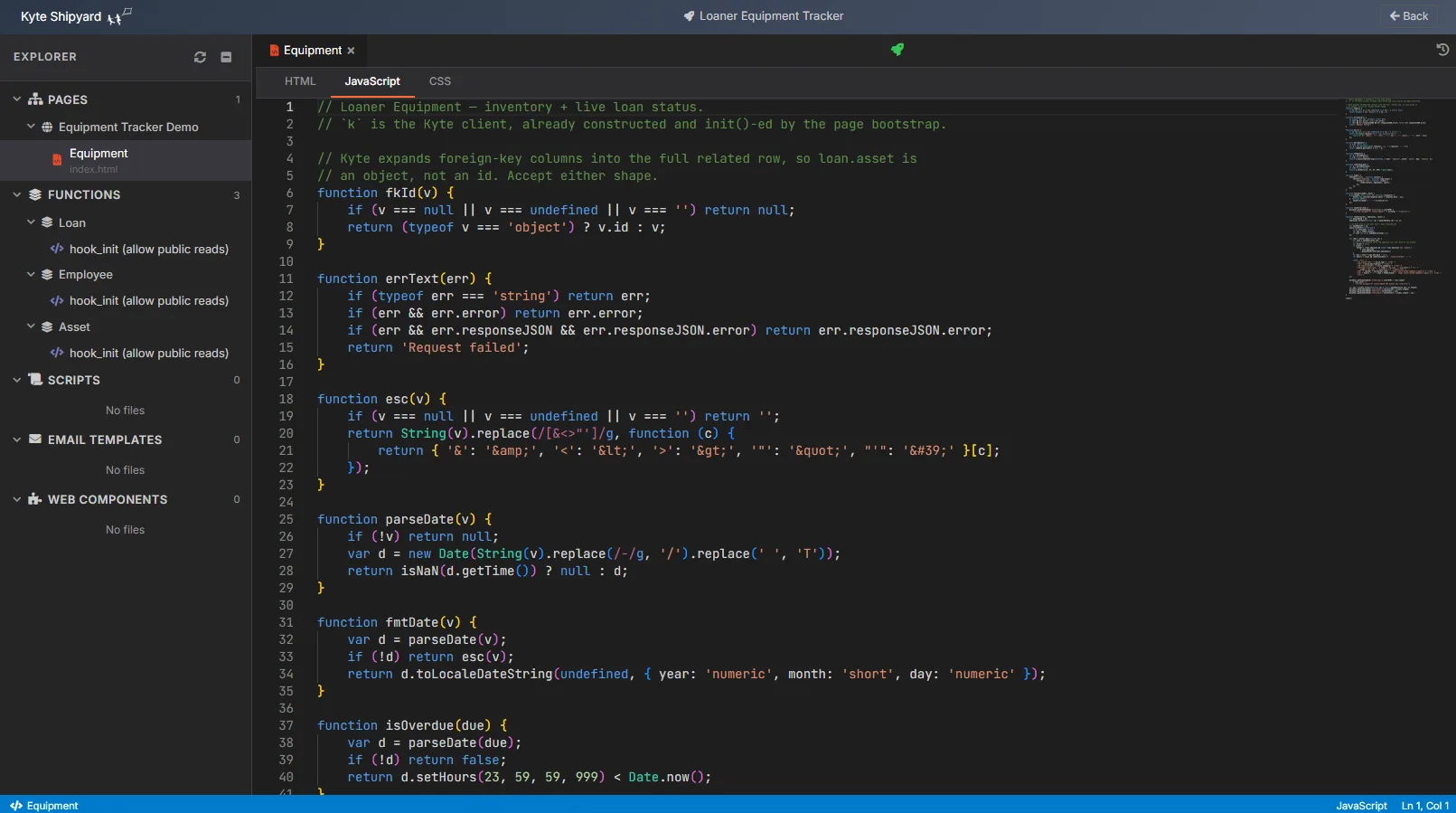Click the Web Components puzzle icon
Screen dimensions: 1456x813
35,499
